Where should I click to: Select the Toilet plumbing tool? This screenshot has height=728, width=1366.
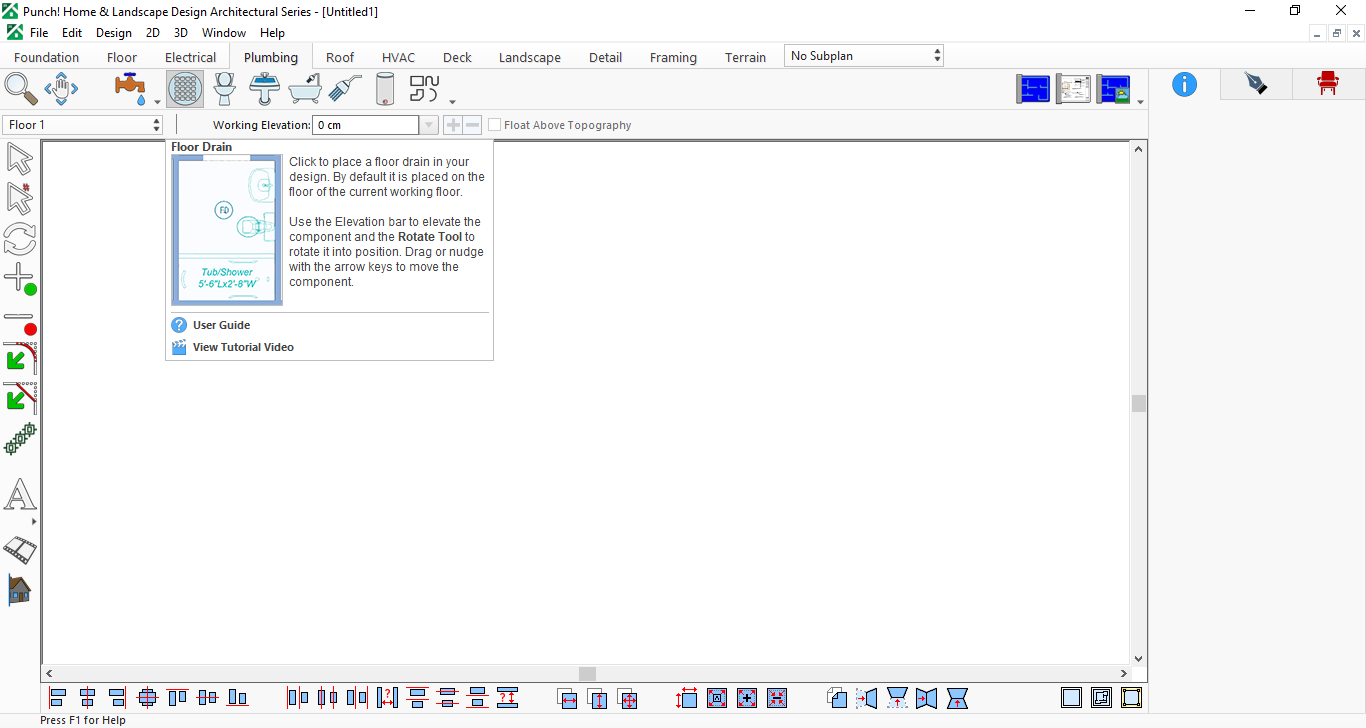pos(225,89)
